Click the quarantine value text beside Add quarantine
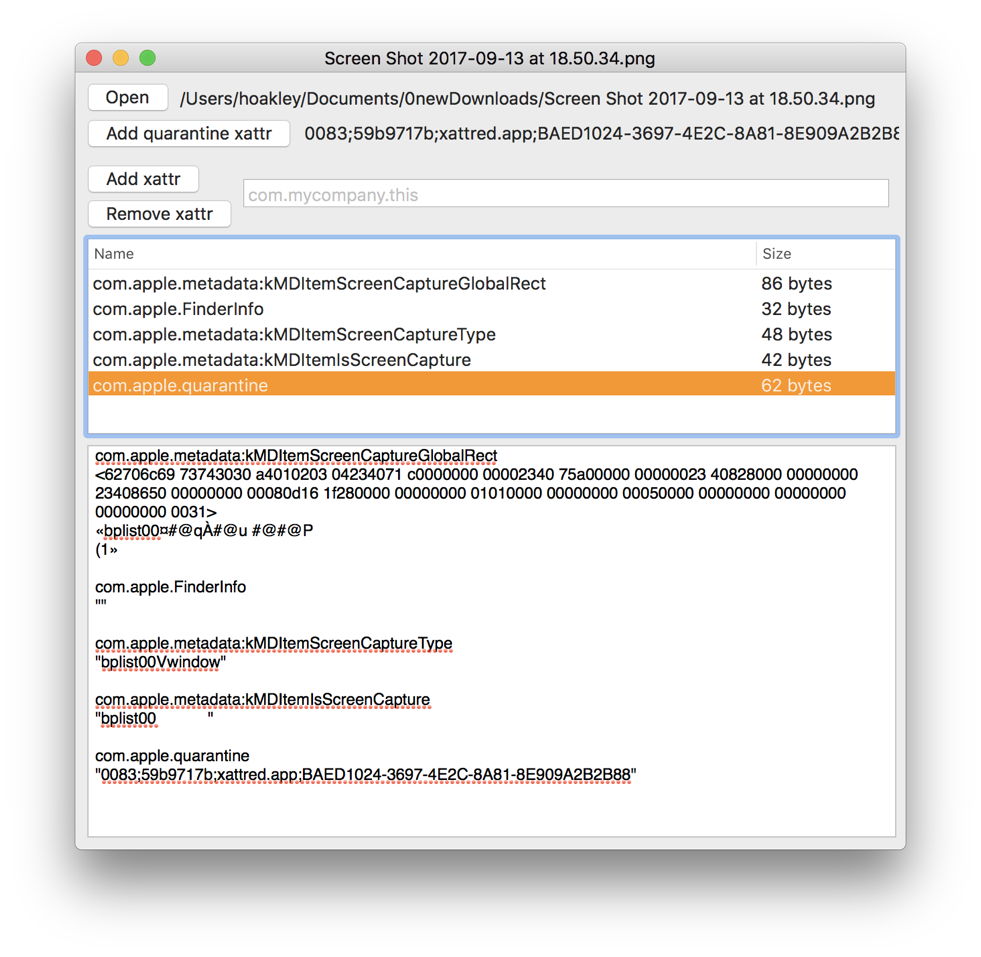Image resolution: width=981 pixels, height=957 pixels. point(600,134)
